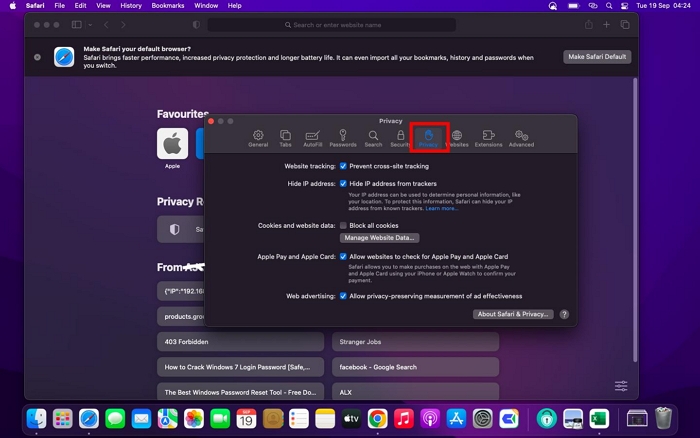Open the 403 Forbidden suggestion

pyautogui.click(x=241, y=342)
